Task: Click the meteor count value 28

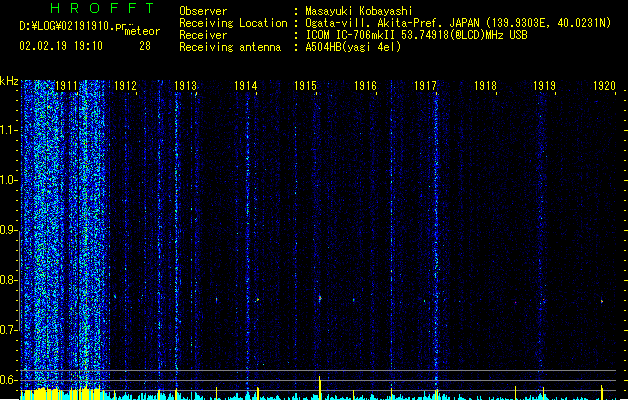Action: [145, 46]
